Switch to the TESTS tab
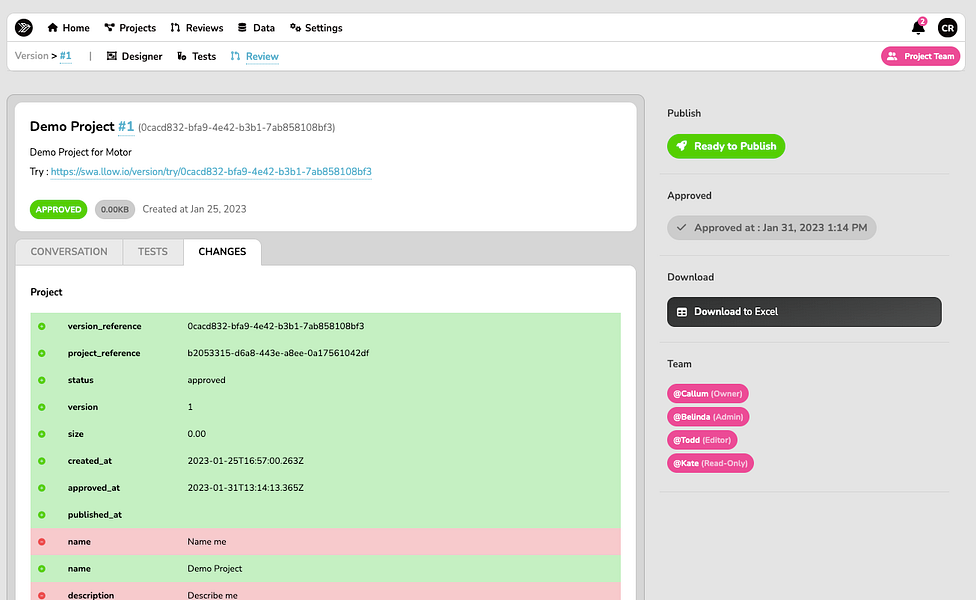The width and height of the screenshot is (976, 600). click(152, 251)
